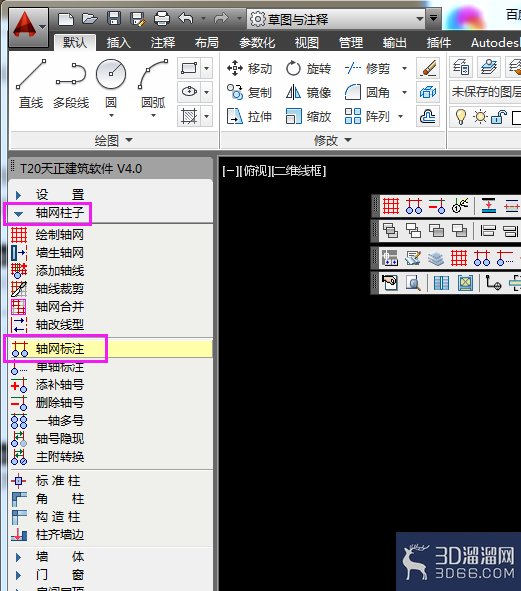Switch to the 默认 ribbon tab
Image resolution: width=521 pixels, height=591 pixels.
coord(75,42)
